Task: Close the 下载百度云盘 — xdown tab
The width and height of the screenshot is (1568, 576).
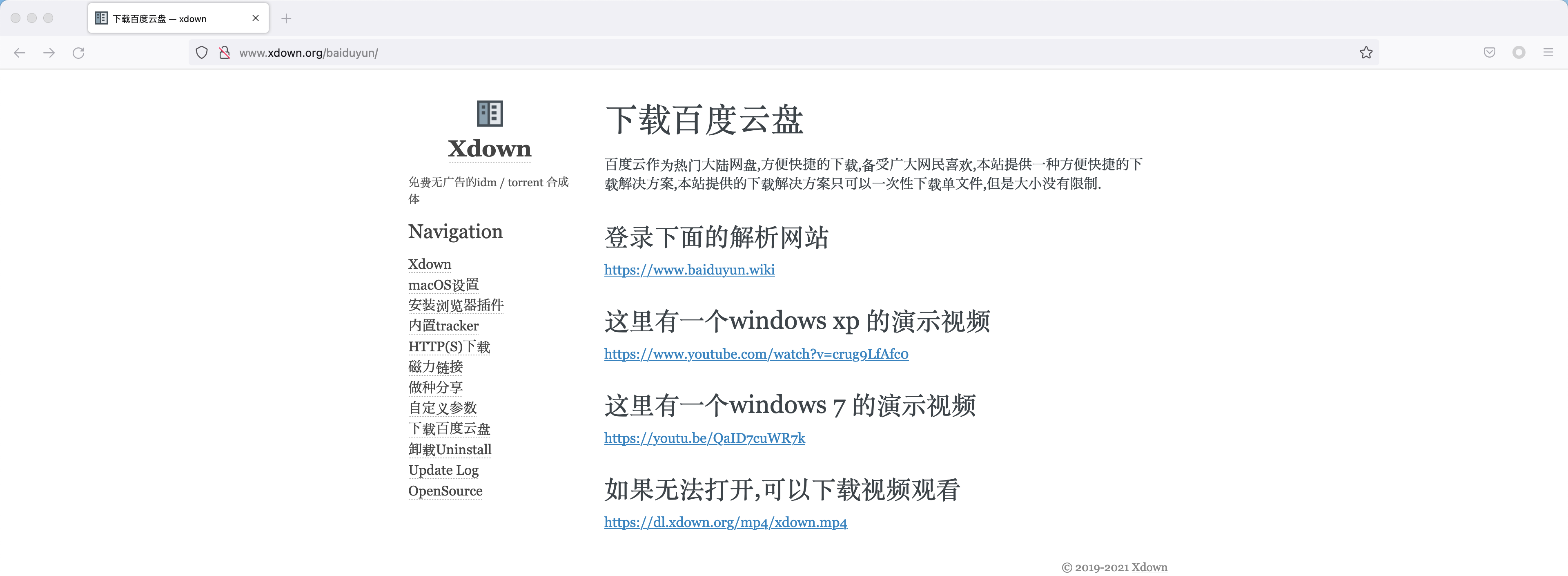Action: coord(256,18)
